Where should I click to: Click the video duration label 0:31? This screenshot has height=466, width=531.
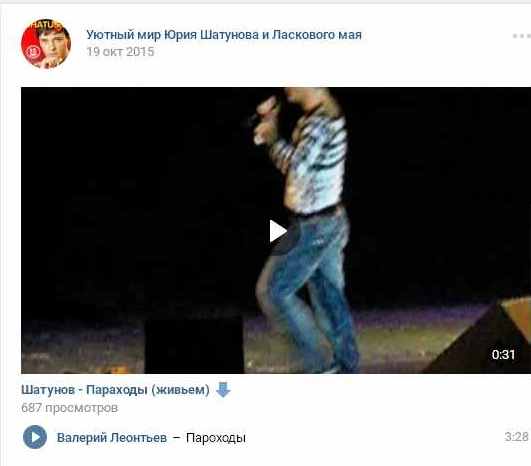503,355
